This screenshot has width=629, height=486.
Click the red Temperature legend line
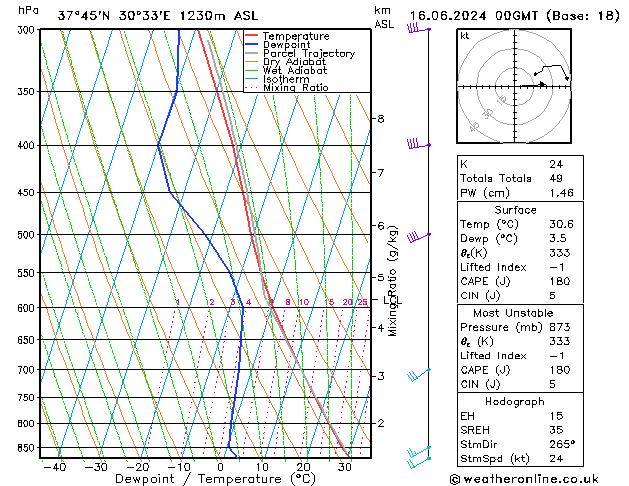click(x=252, y=36)
